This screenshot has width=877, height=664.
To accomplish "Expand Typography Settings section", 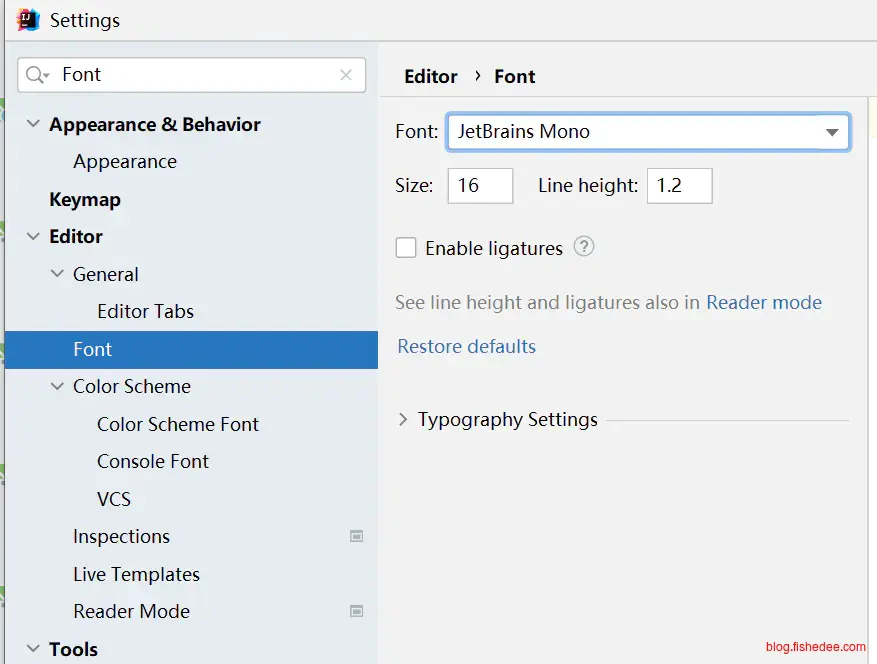I will (x=403, y=420).
